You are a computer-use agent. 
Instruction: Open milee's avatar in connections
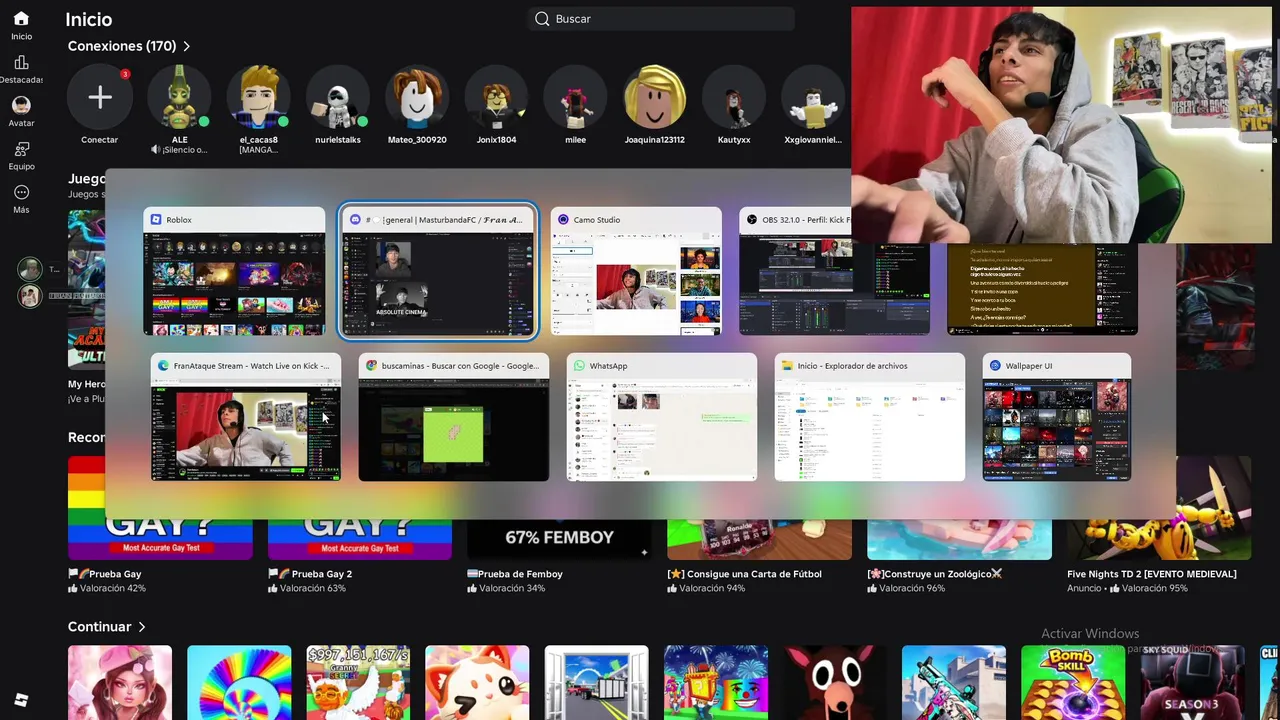[575, 97]
